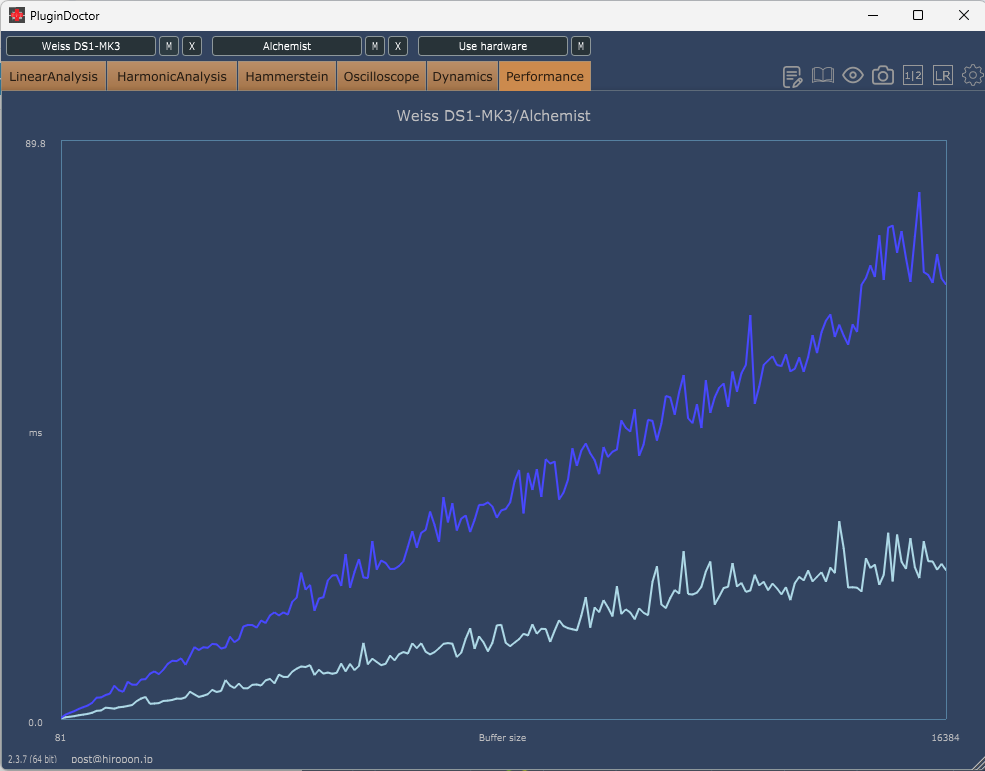The height and width of the screenshot is (771, 985).
Task: Click the PluginDoctor app logo icon
Action: pyautogui.click(x=17, y=15)
